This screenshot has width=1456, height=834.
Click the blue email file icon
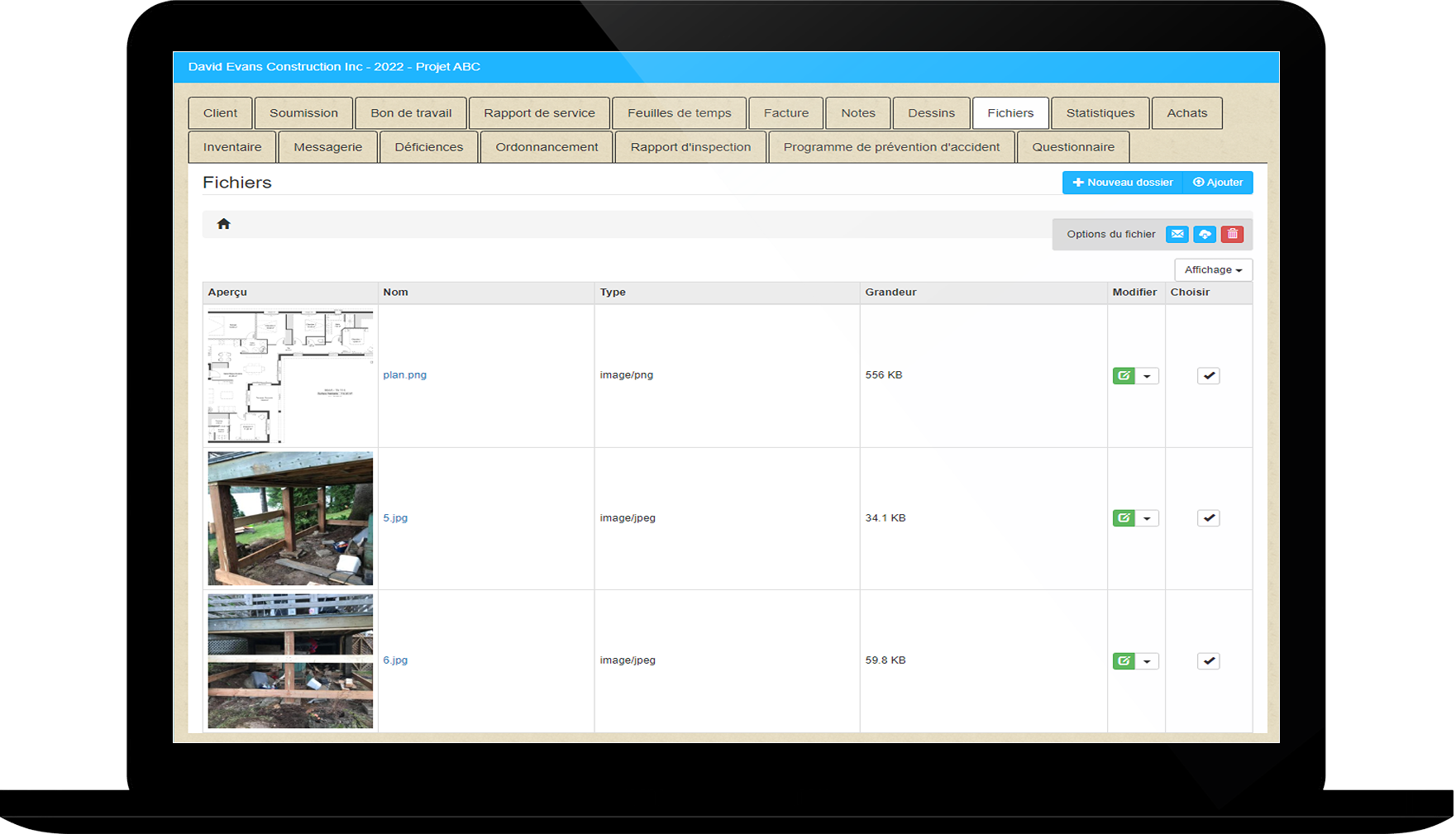point(1177,235)
